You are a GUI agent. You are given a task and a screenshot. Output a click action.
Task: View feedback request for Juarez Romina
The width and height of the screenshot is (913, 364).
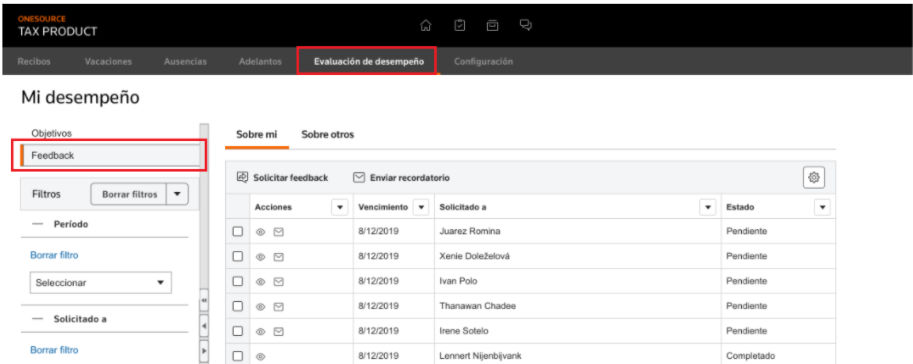click(x=261, y=232)
